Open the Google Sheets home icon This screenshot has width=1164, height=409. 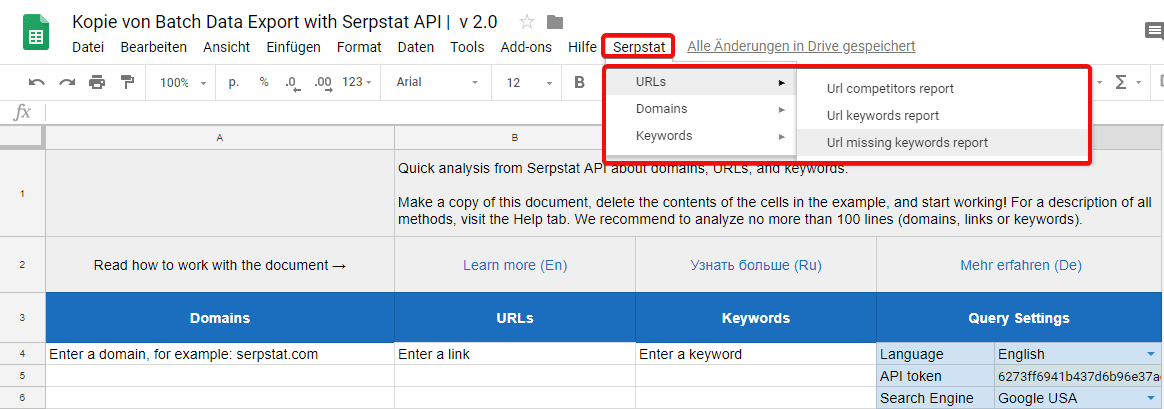pos(35,32)
